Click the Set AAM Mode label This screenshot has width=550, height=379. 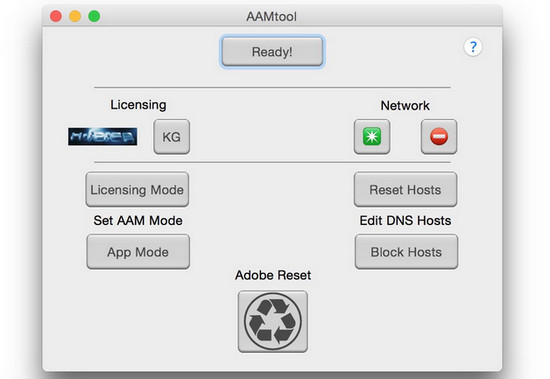coord(138,221)
